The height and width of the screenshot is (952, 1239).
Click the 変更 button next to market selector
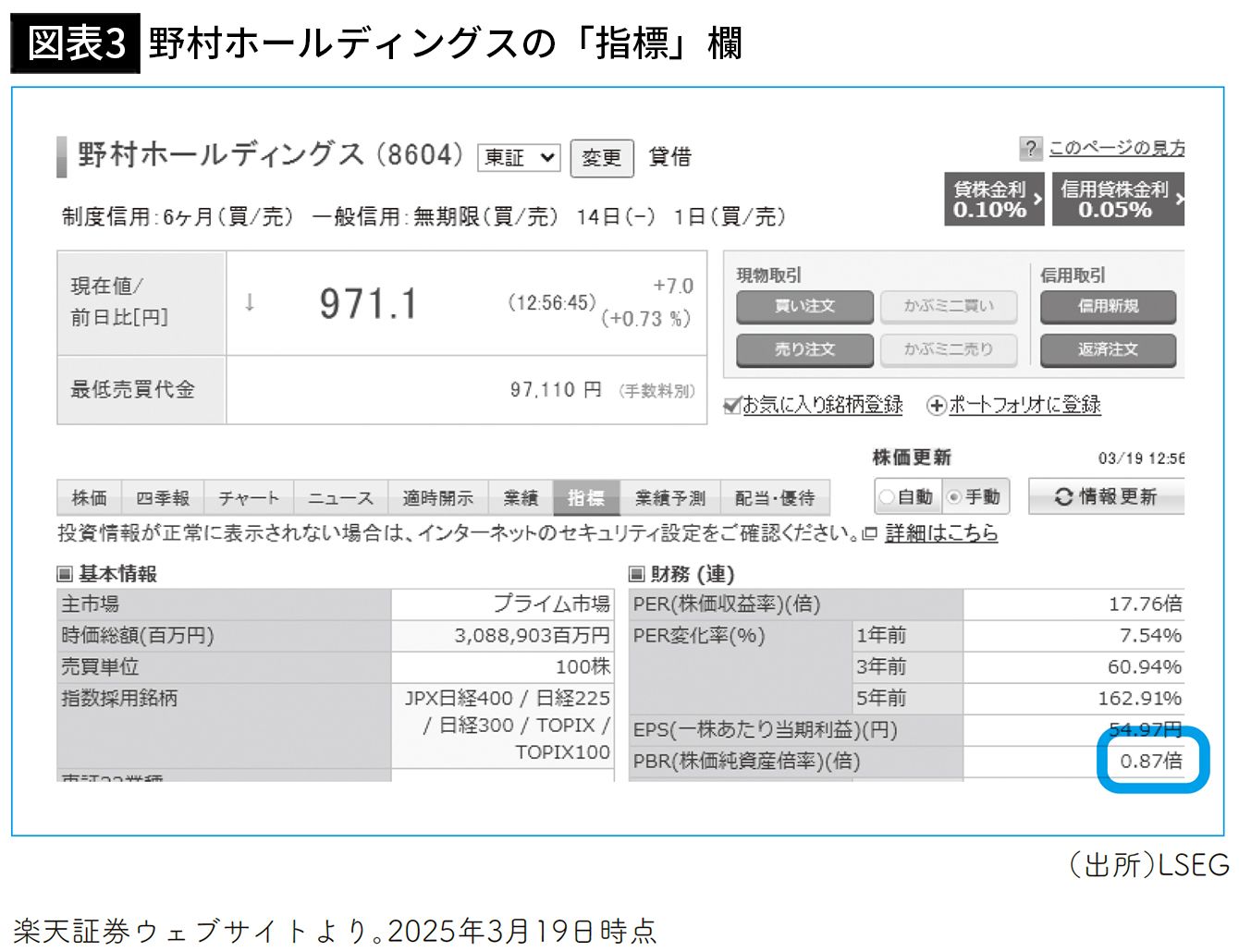pyautogui.click(x=601, y=158)
